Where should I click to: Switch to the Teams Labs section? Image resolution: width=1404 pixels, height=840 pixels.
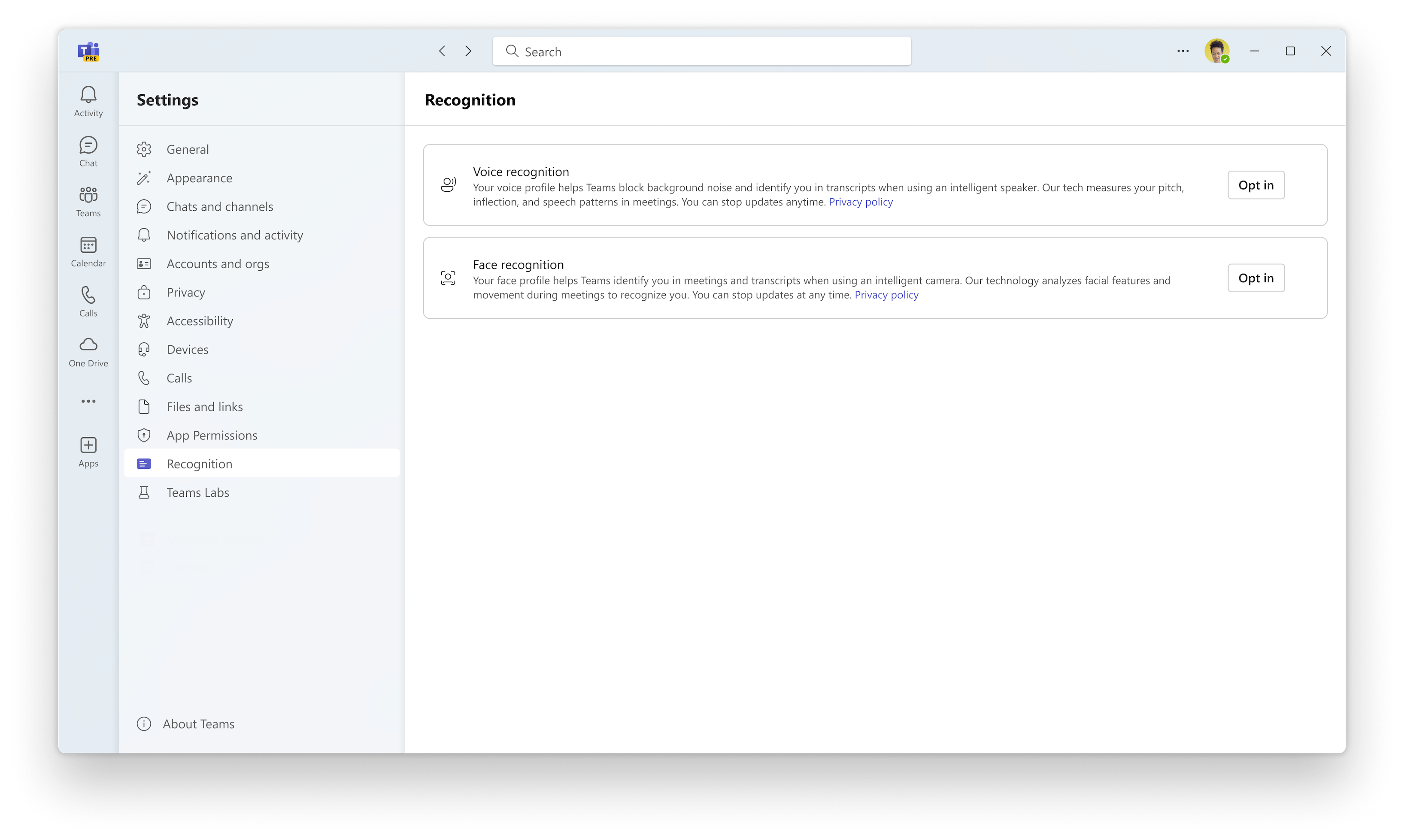[x=197, y=492]
